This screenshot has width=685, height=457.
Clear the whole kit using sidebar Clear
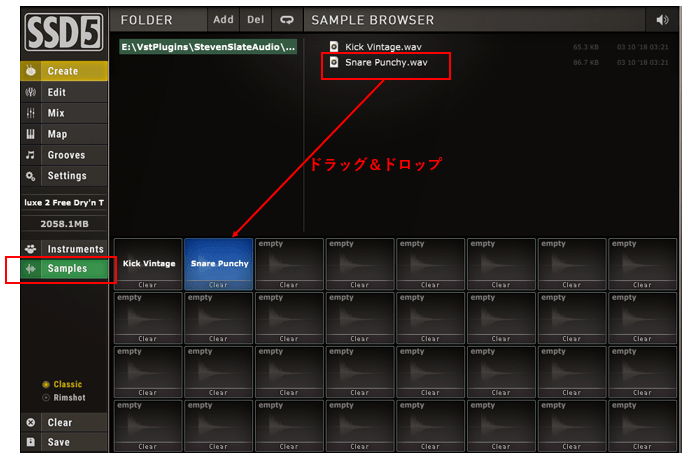64,422
